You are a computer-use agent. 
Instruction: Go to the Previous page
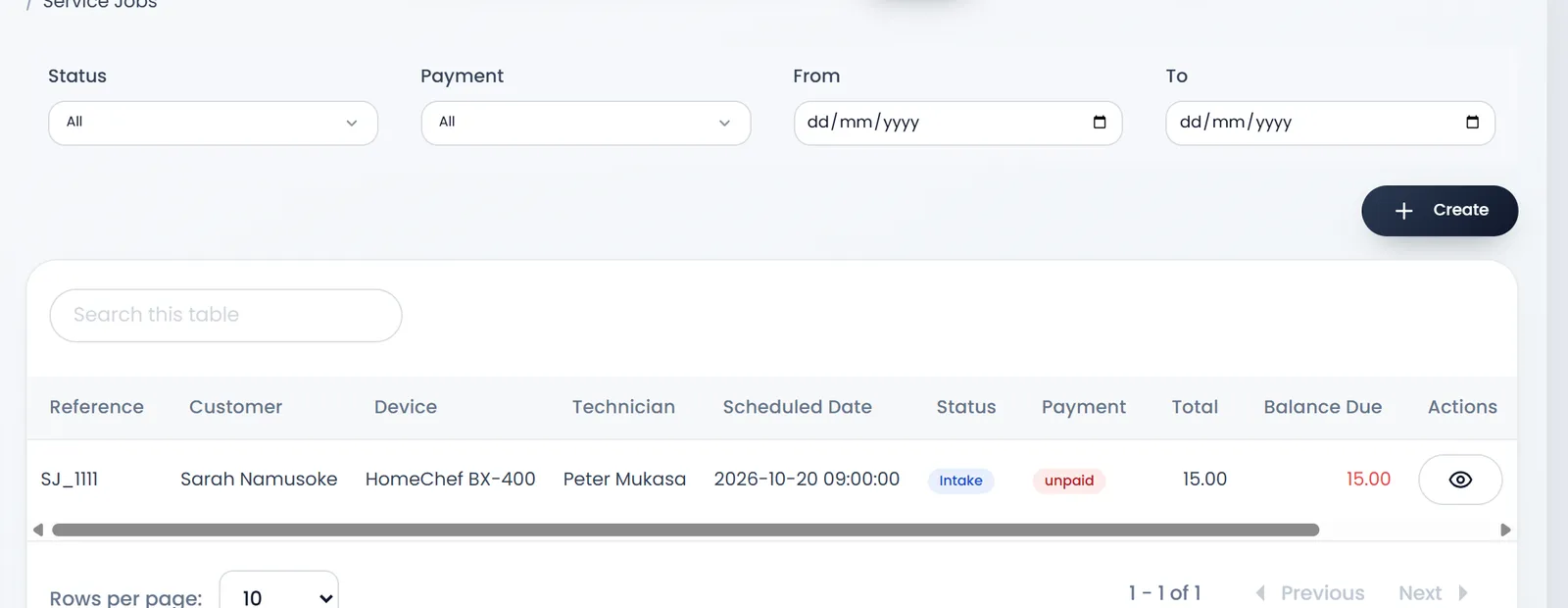tap(1310, 593)
